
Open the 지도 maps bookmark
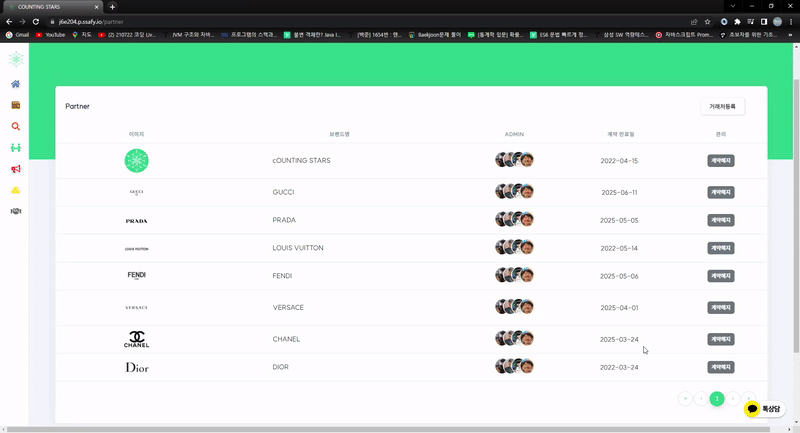(82, 35)
